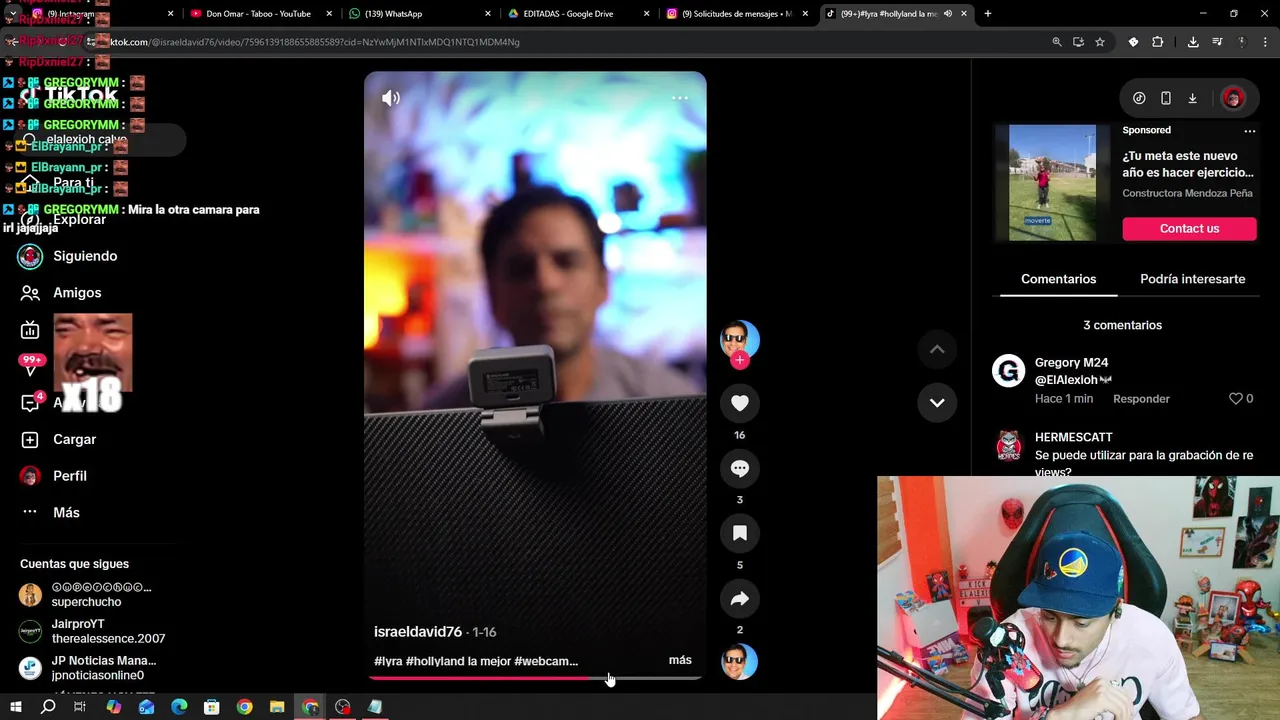Open the messages icon with 4 badge
The height and width of the screenshot is (720, 1280).
click(30, 403)
